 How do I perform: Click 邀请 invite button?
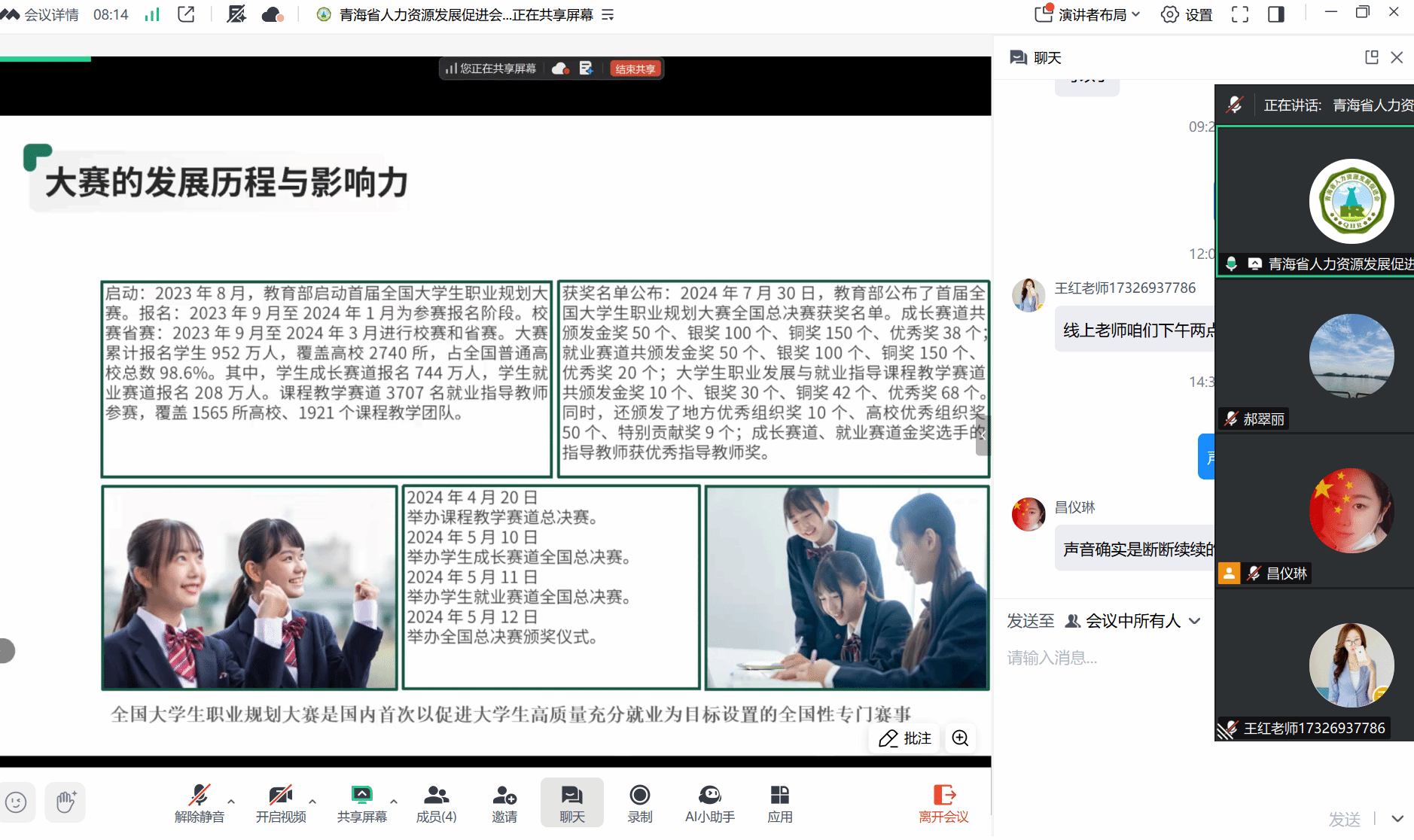pyautogui.click(x=504, y=804)
